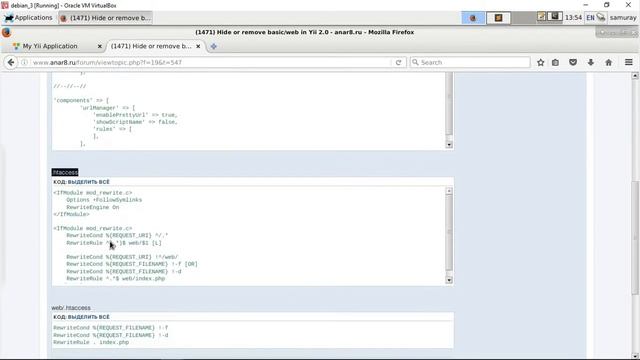The width and height of the screenshot is (640, 360).
Task: Click the VirtualBox window title icon
Action: [4, 5]
